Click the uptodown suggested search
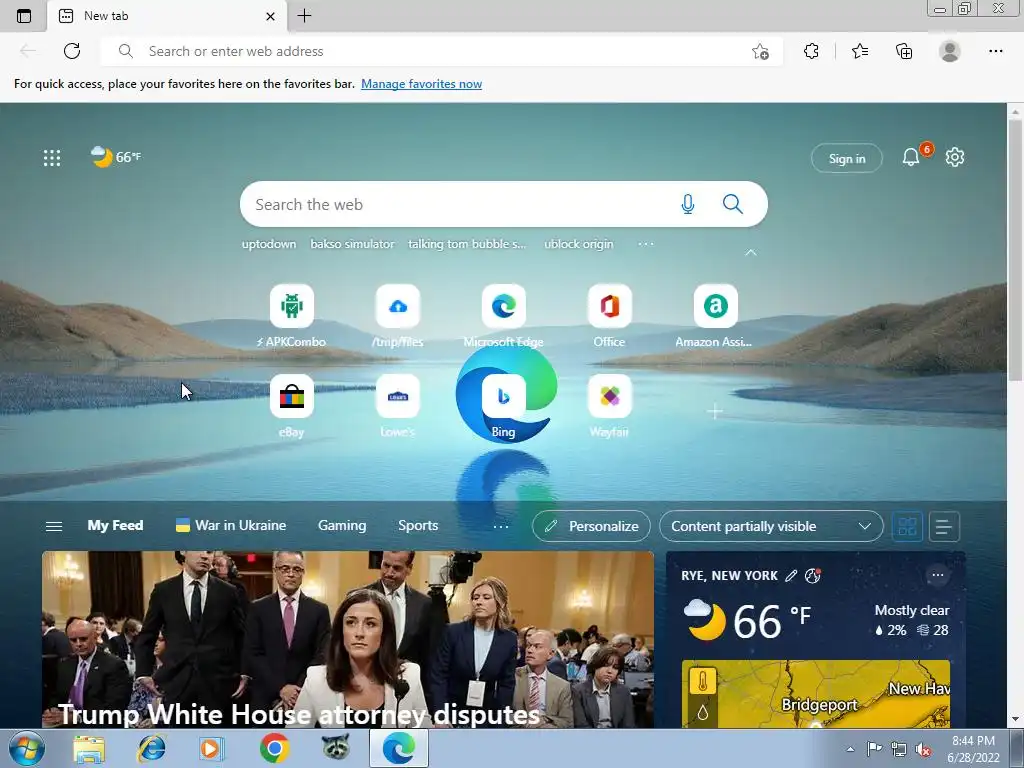 pos(268,244)
